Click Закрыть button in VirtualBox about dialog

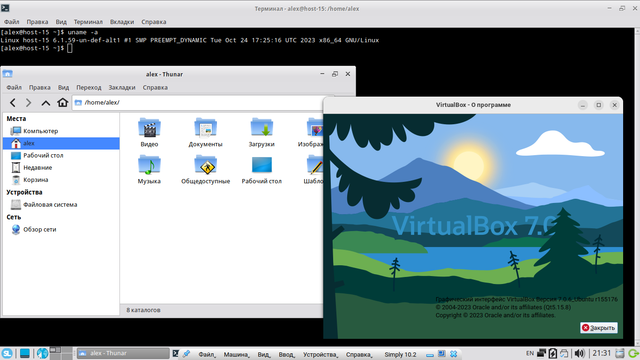[x=599, y=328]
